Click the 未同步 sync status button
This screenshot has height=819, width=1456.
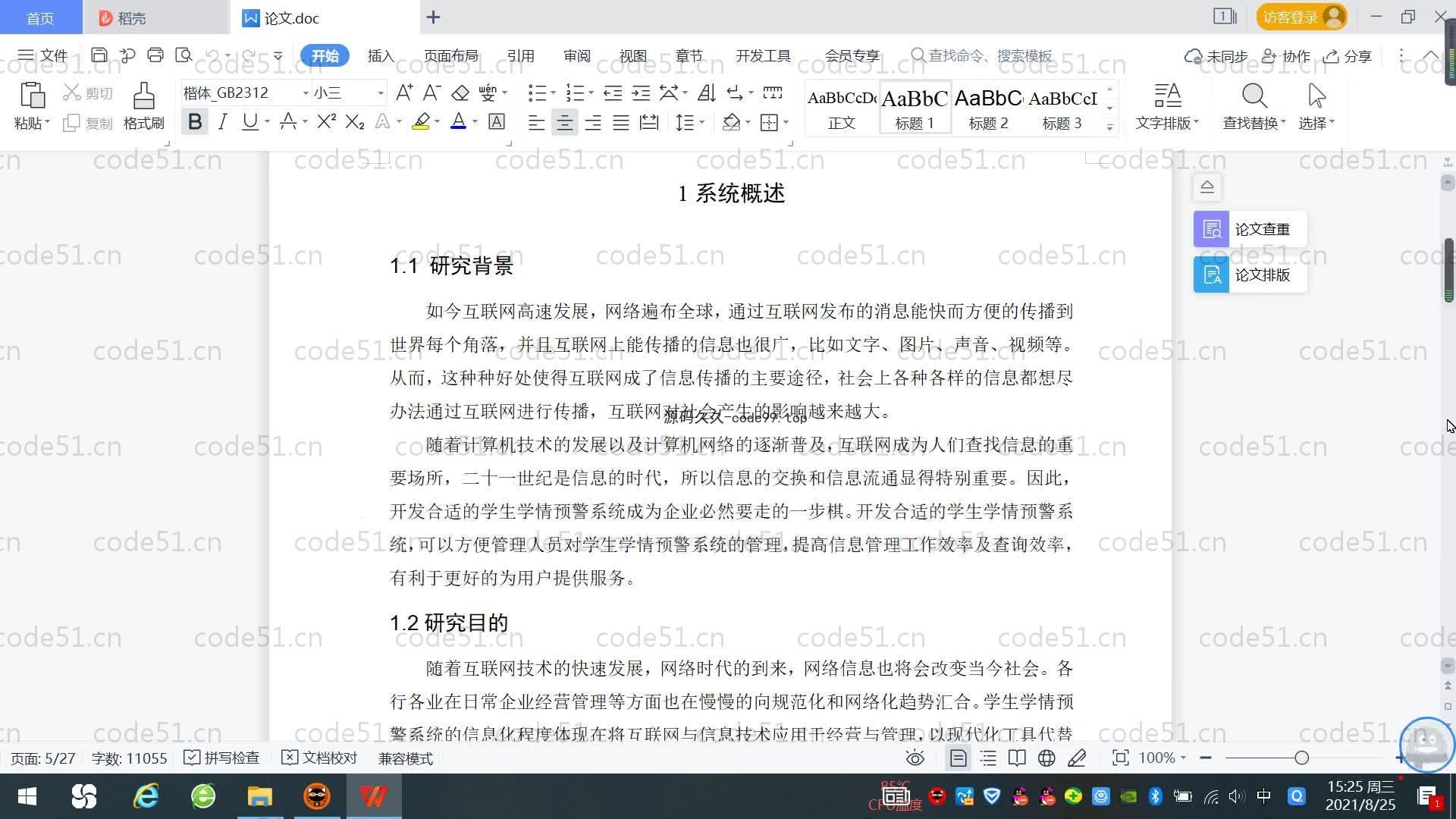1216,56
